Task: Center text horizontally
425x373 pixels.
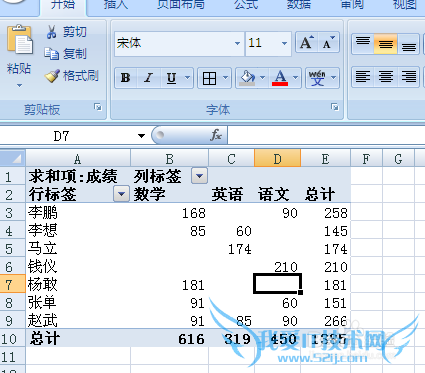Action: click(x=386, y=77)
